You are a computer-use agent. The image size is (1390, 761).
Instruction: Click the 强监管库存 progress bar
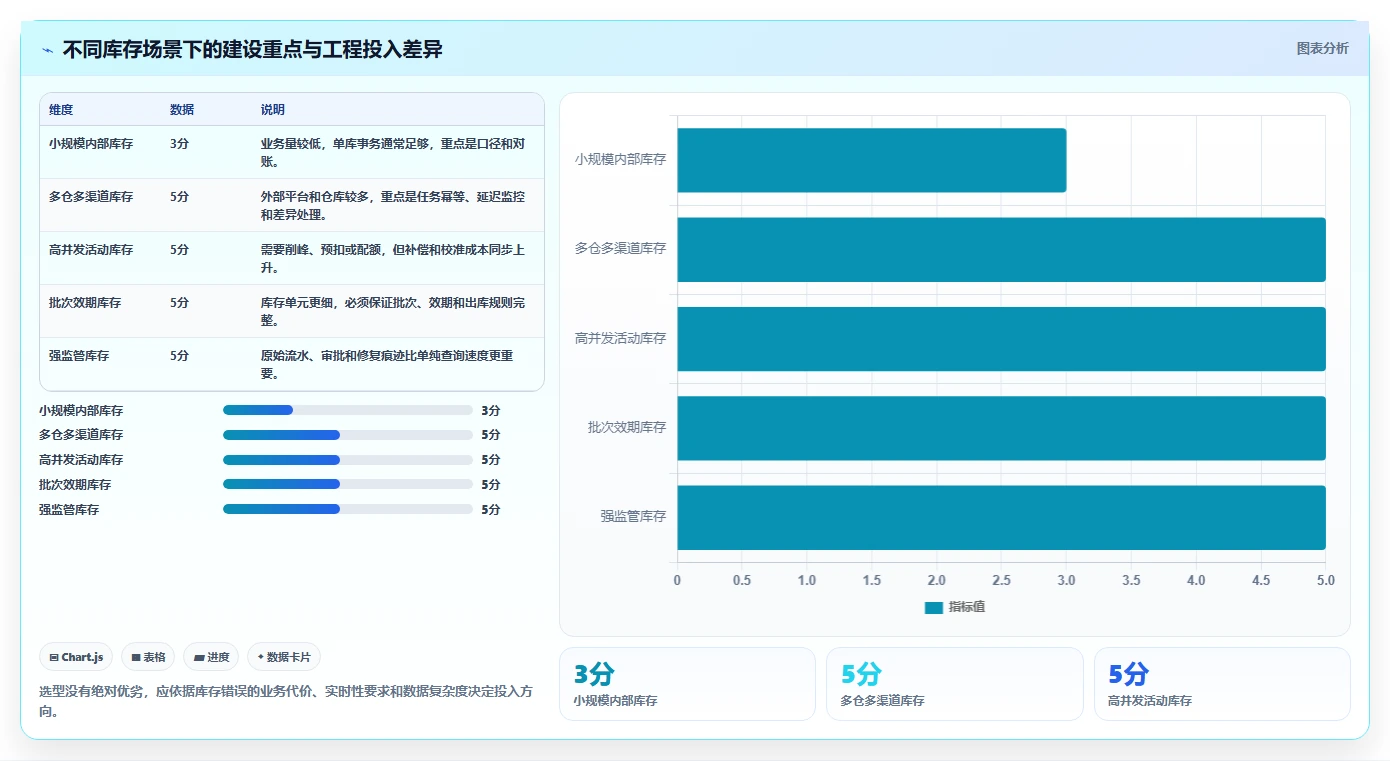click(347, 509)
